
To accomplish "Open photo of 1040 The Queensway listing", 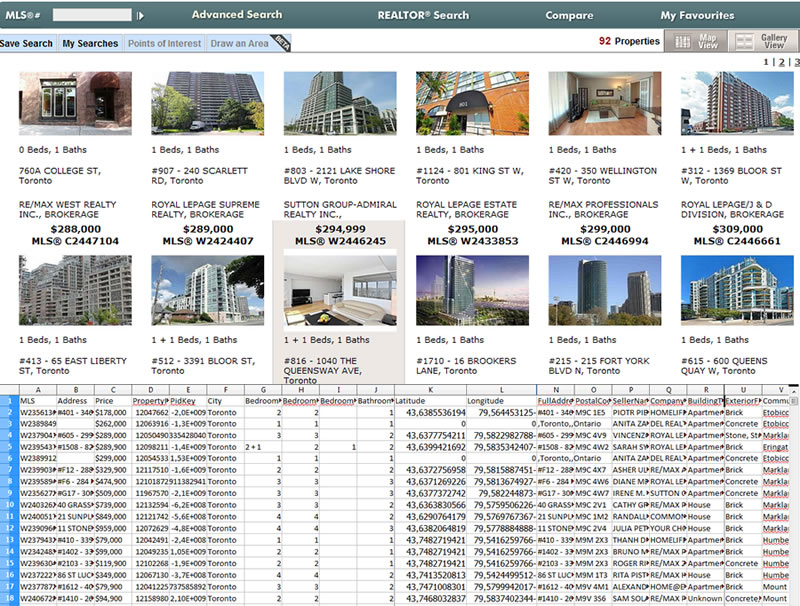I will click(x=340, y=290).
